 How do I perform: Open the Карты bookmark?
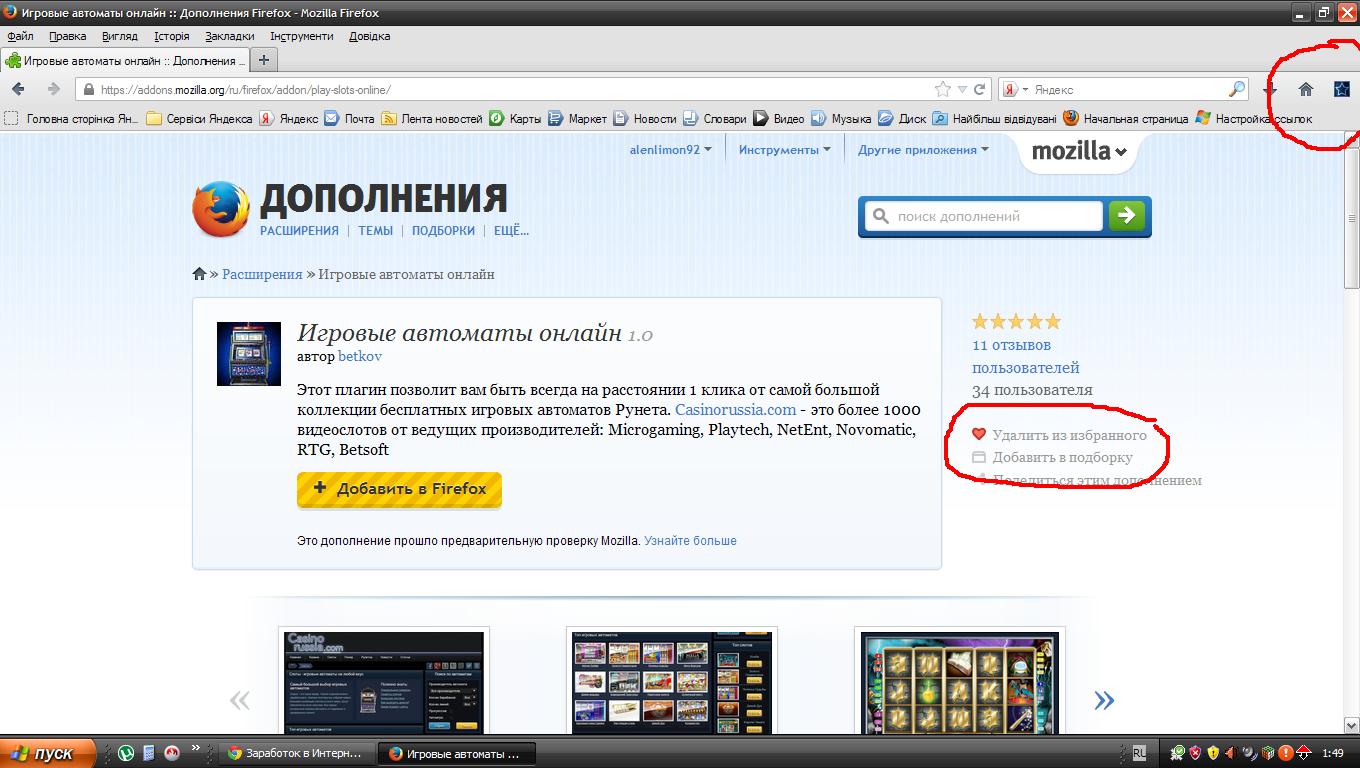(515, 118)
